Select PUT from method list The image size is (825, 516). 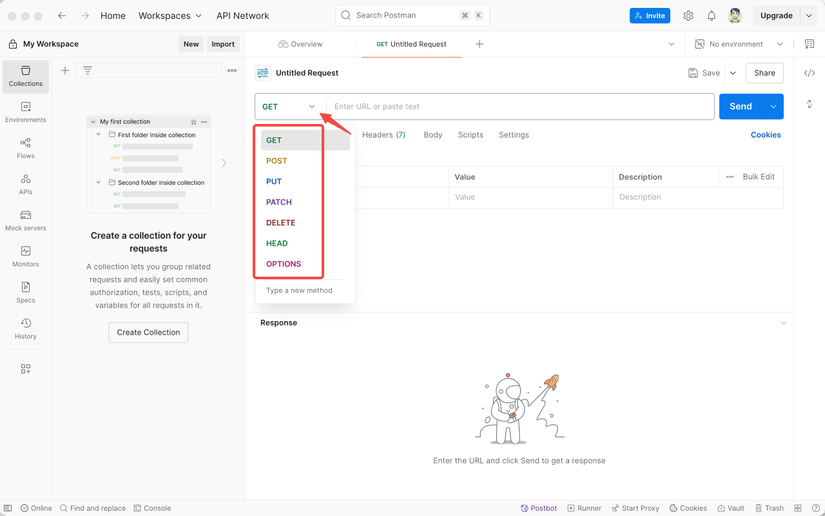pos(274,181)
